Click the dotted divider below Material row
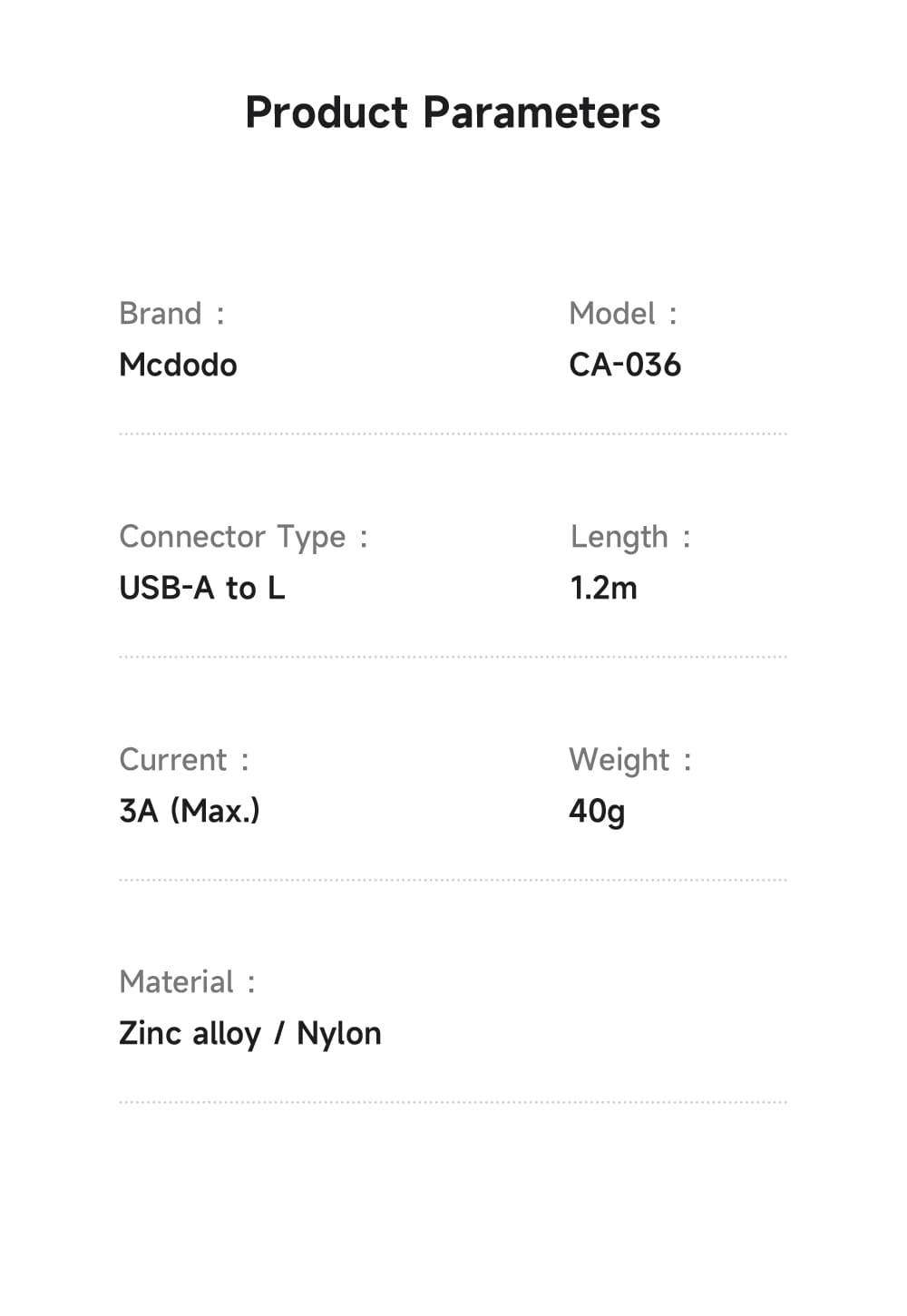Image resolution: width=907 pixels, height=1316 pixels. [x=453, y=1103]
